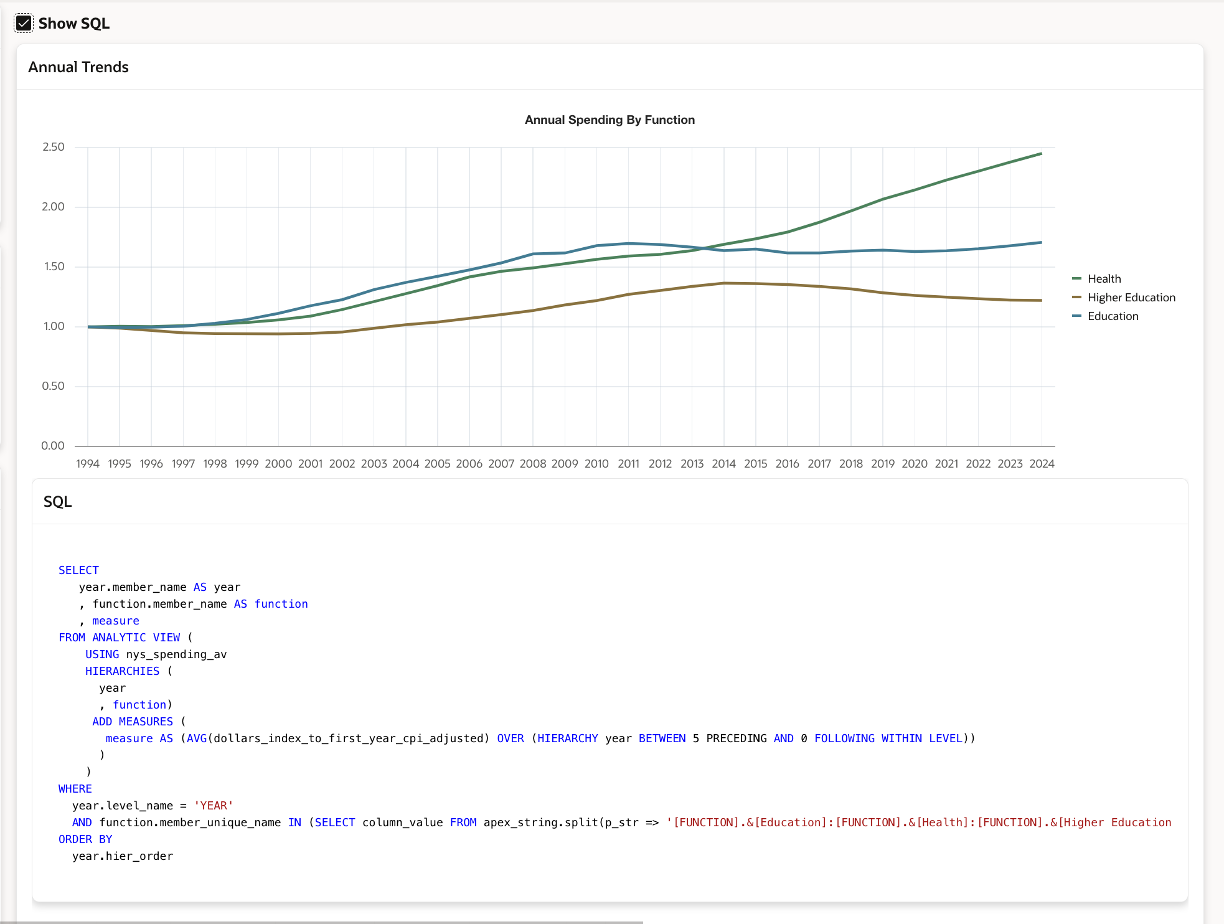Click the SELECT keyword on the first SQL line
1224x924 pixels.
pos(79,570)
